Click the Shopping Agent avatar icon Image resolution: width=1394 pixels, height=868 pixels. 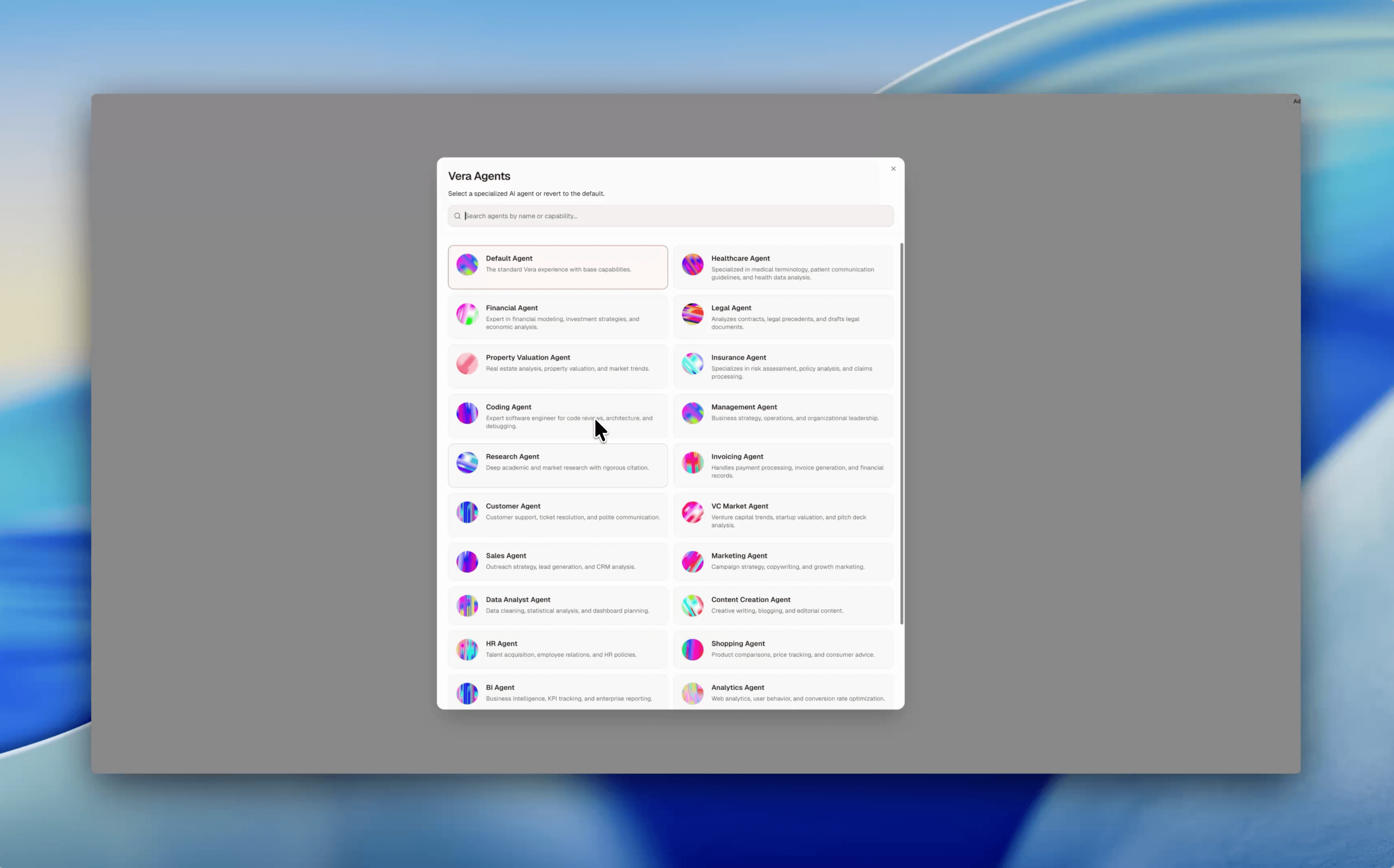point(692,649)
